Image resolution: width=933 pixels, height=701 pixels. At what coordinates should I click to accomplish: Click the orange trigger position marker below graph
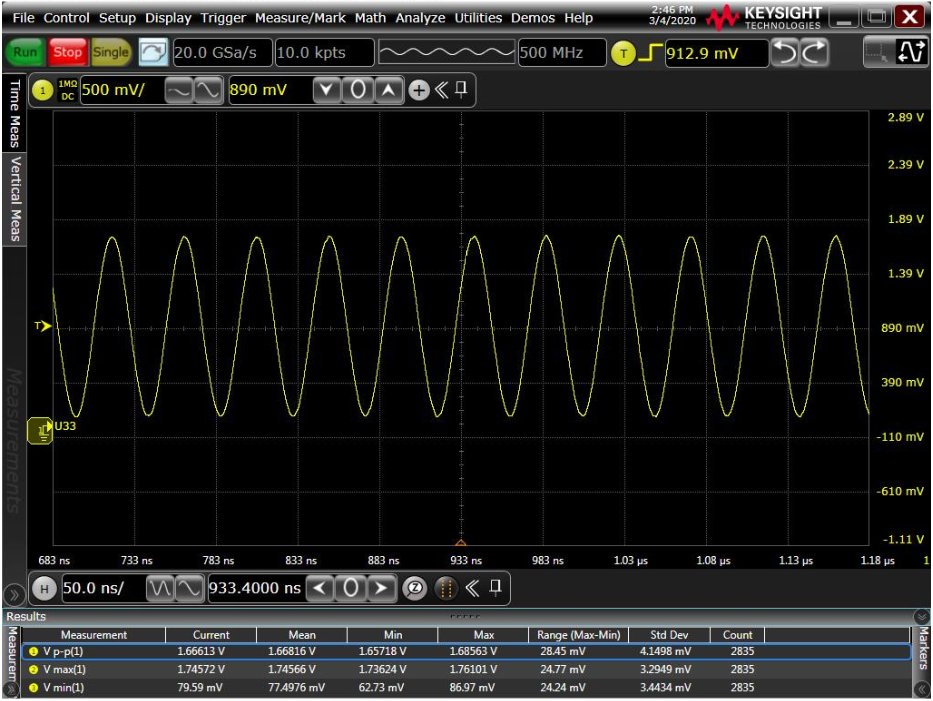461,543
